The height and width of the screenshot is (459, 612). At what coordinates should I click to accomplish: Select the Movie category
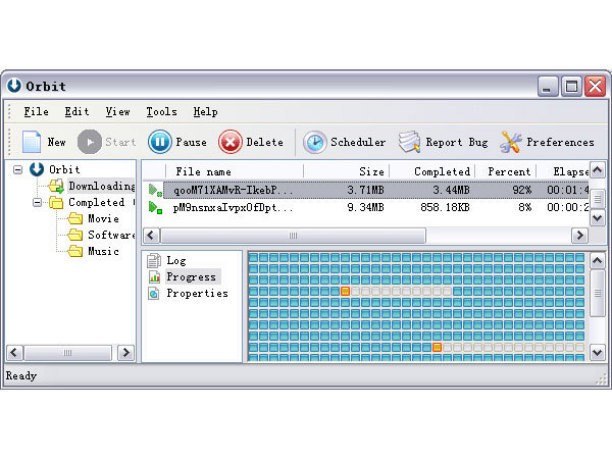(x=103, y=219)
